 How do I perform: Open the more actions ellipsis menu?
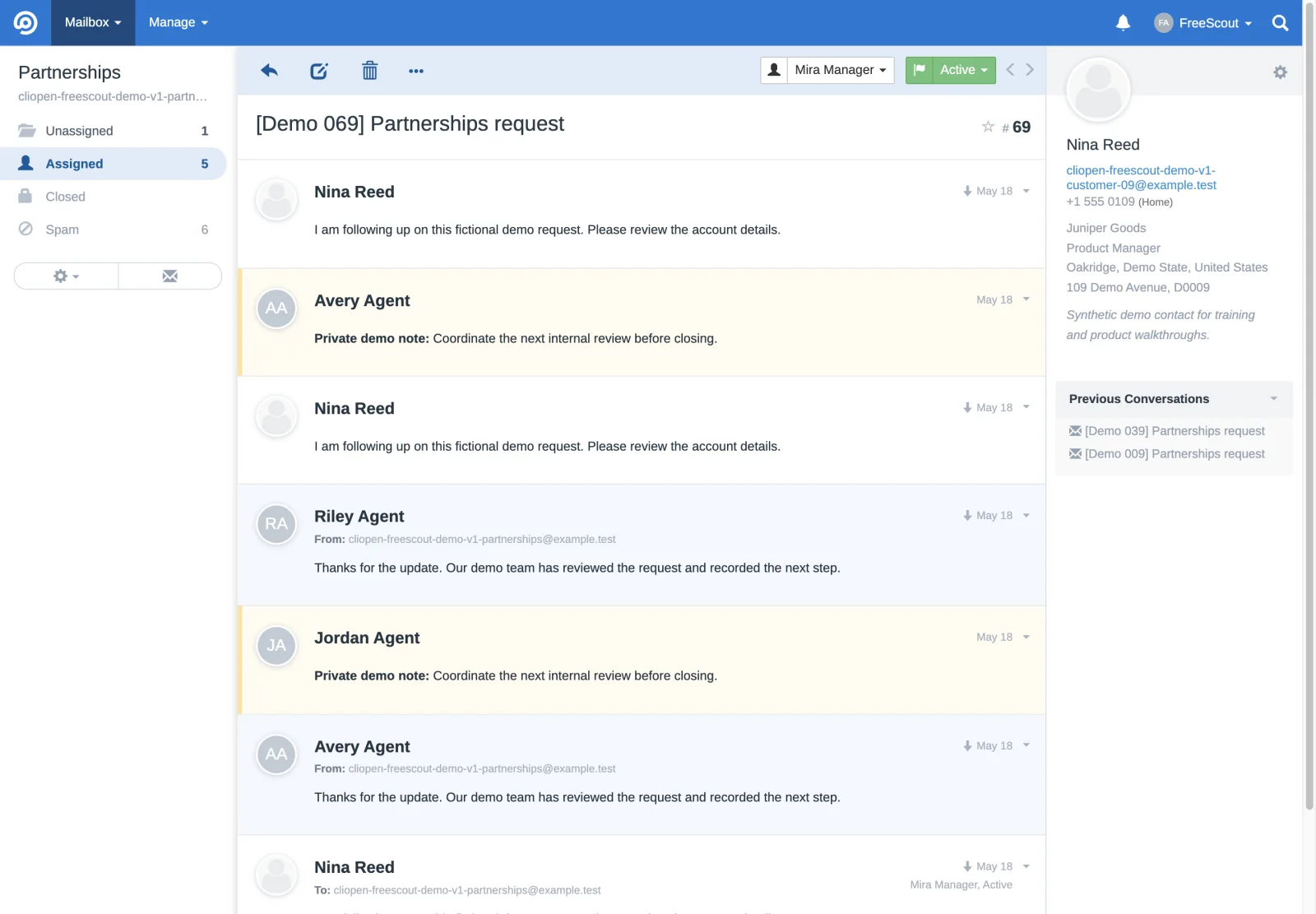(x=416, y=72)
